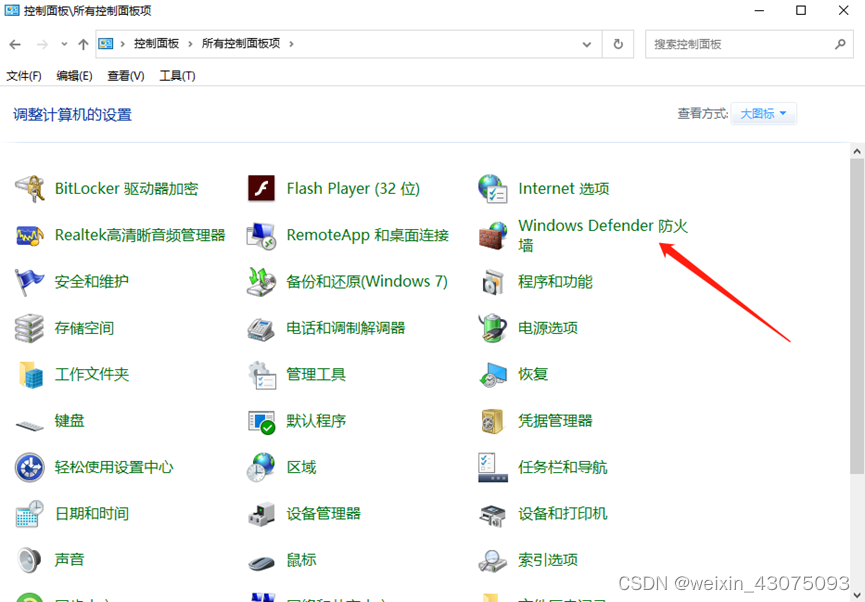Click the 键盘 keyboard icon
The width and height of the screenshot is (865, 602).
(x=29, y=425)
